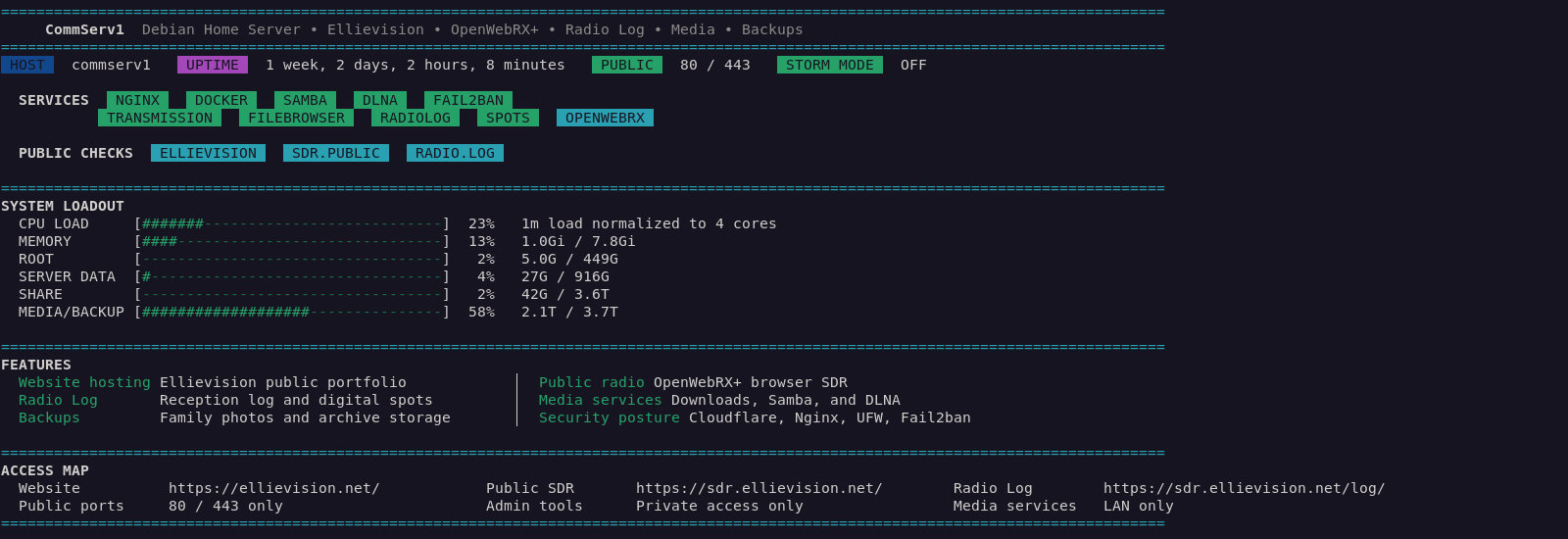Click the STORM MODE label

(x=830, y=65)
